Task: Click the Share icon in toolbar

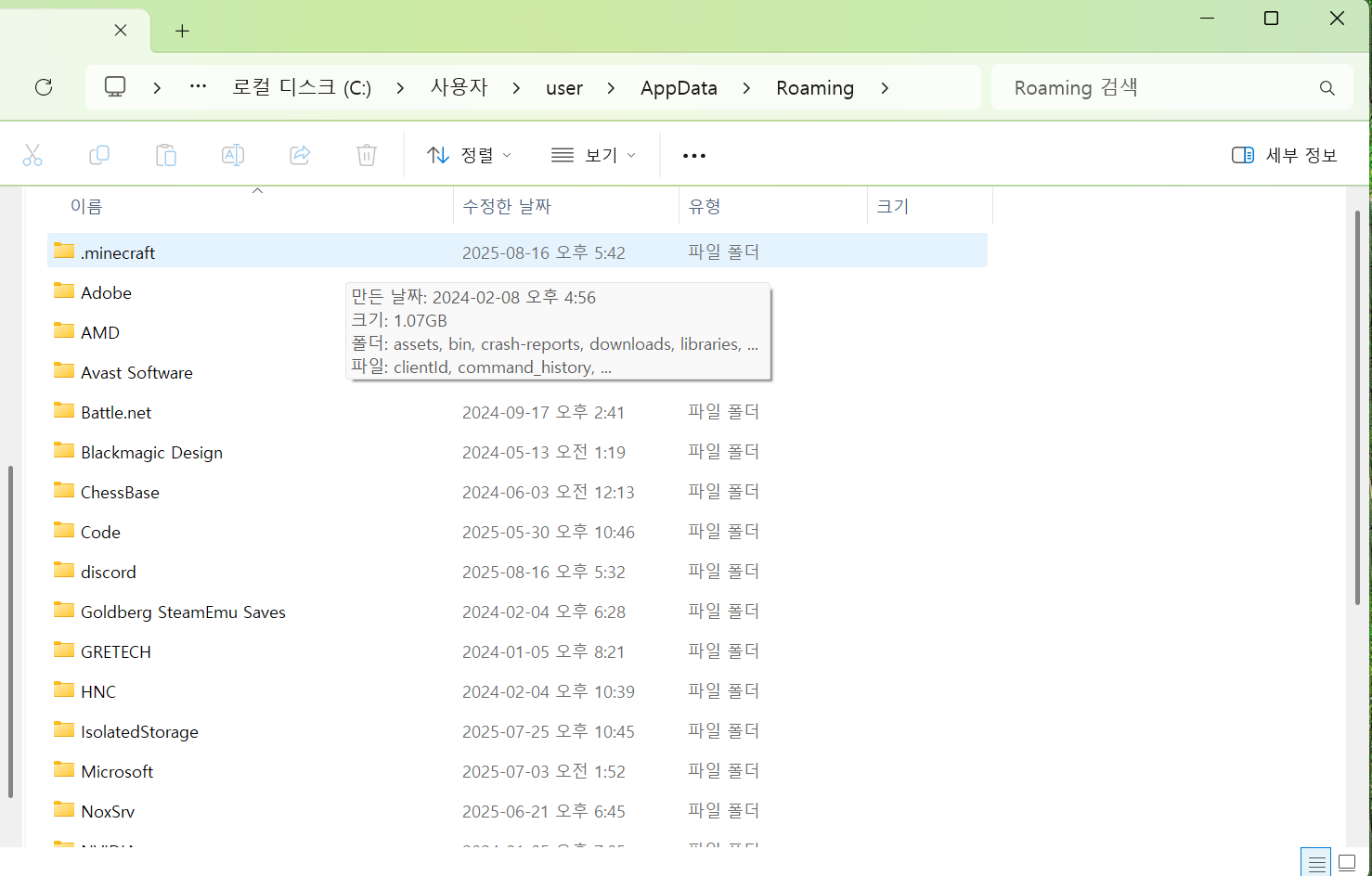Action: click(300, 155)
